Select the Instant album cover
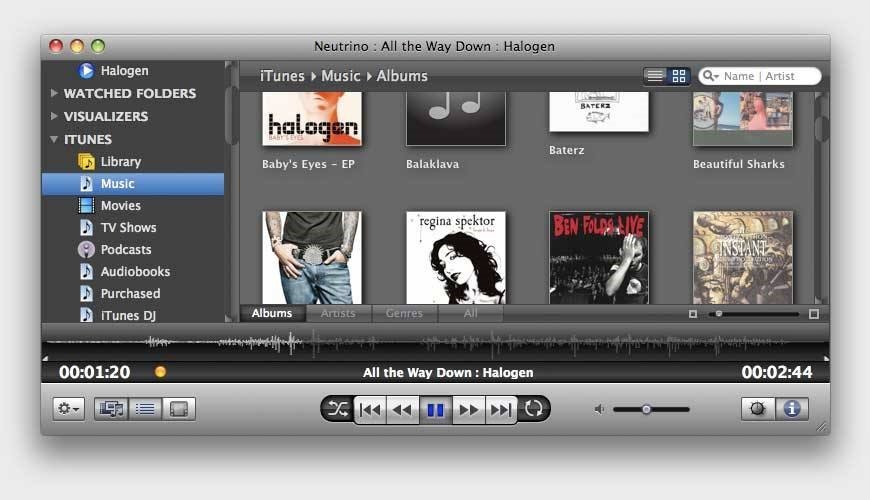Viewport: 870px width, 500px height. pyautogui.click(x=742, y=257)
